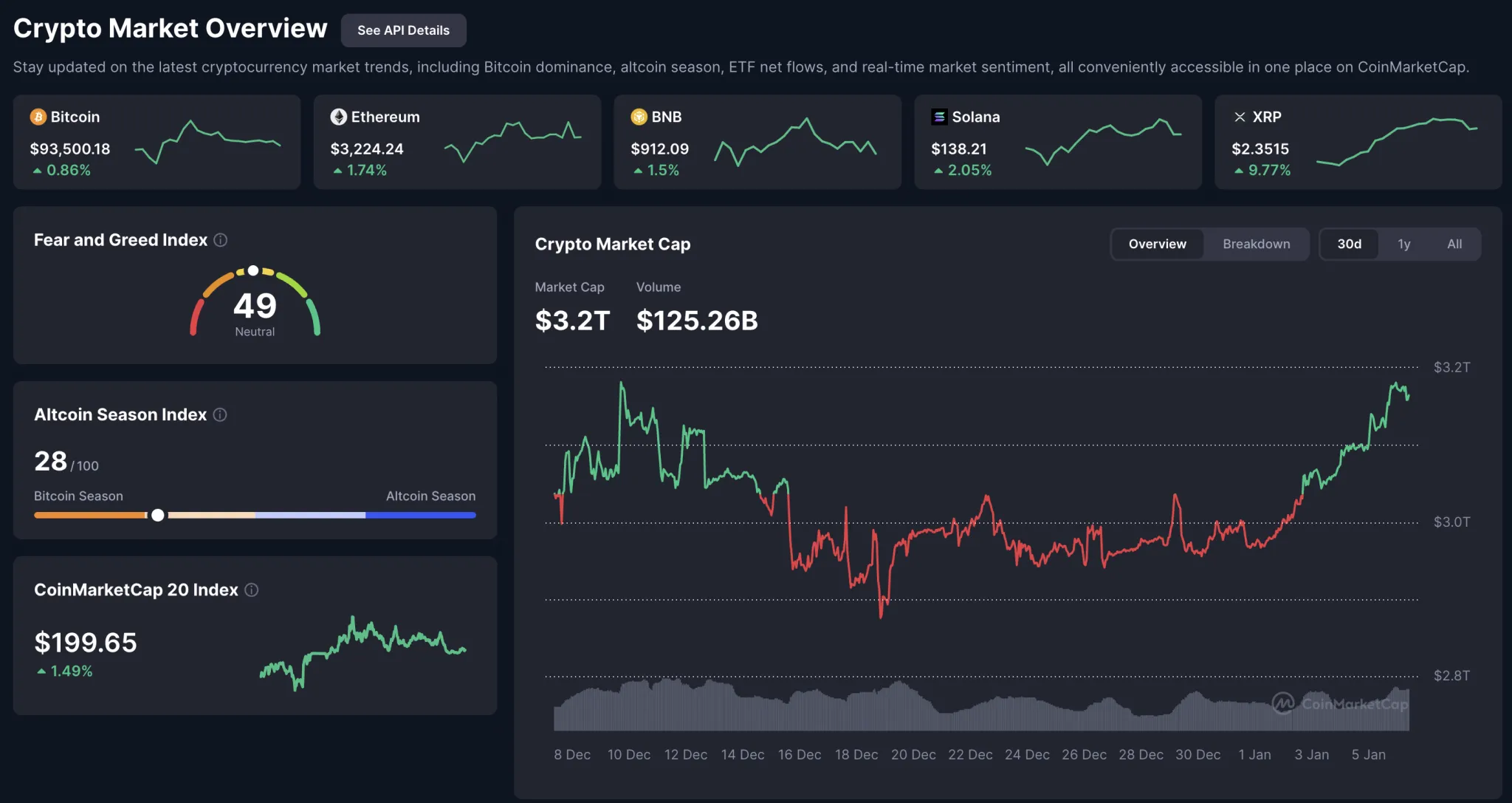Open the Bitcoin price card
This screenshot has height=803, width=1512.
[157, 142]
